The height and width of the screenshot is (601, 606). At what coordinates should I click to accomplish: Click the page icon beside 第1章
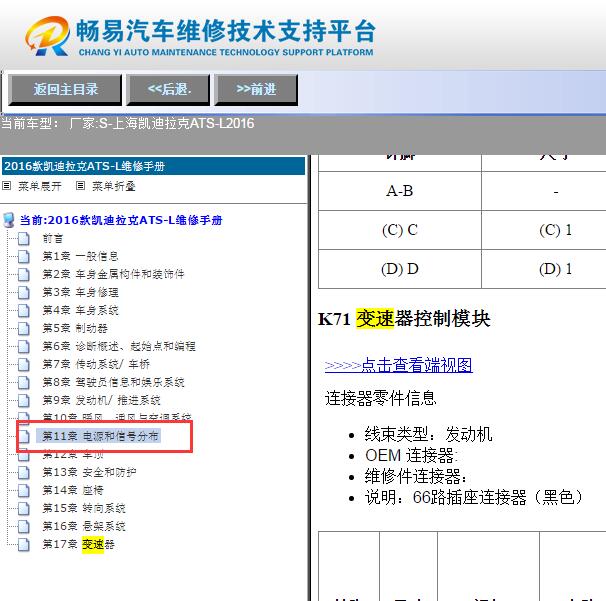tap(24, 257)
